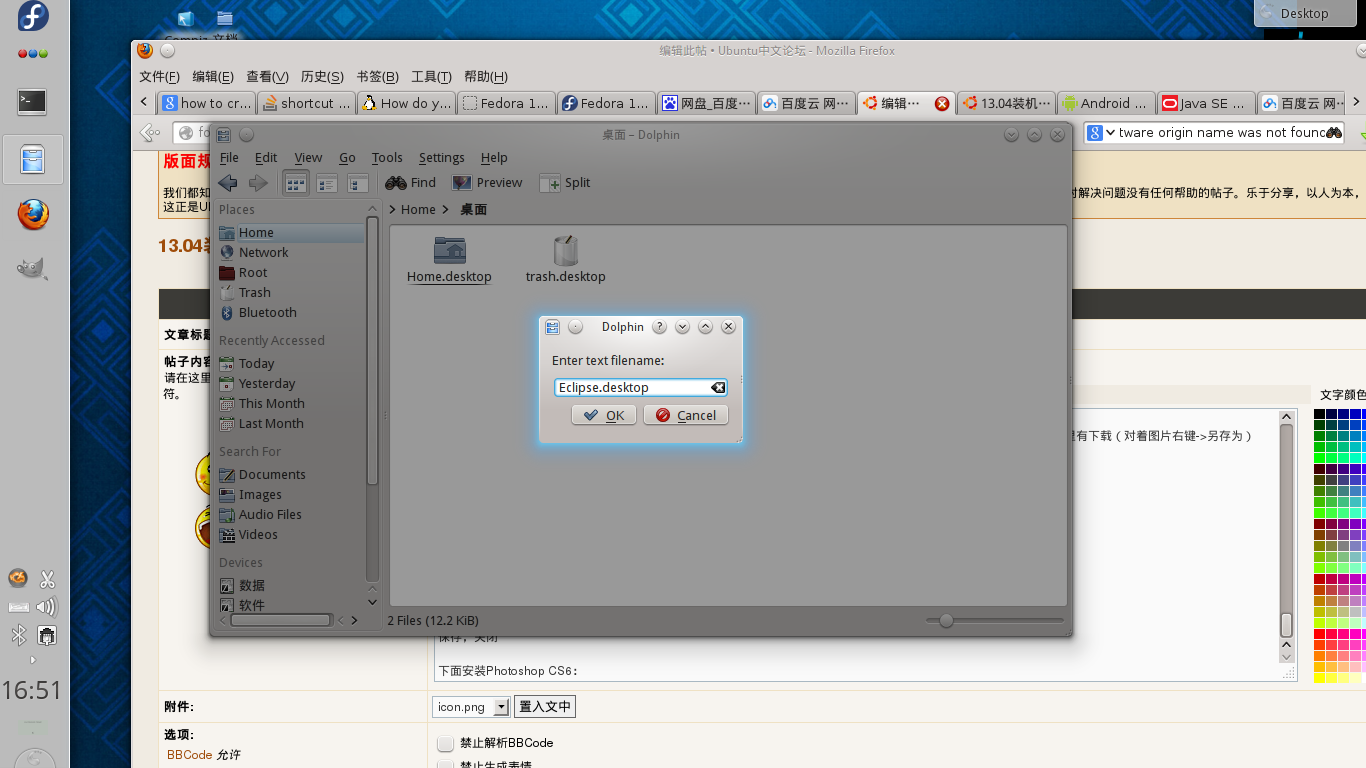
Task: Switch to the Java SE tab
Action: pos(1206,103)
